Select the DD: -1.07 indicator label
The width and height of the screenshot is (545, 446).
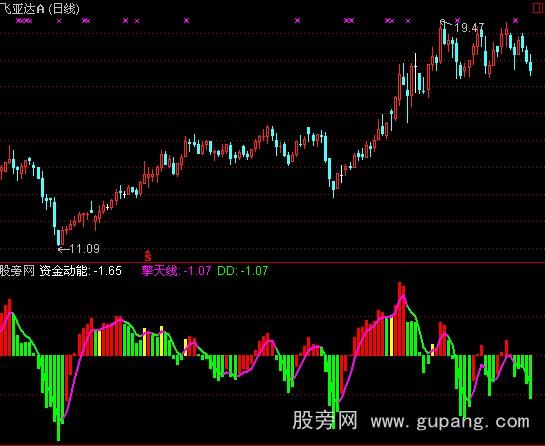click(243, 270)
